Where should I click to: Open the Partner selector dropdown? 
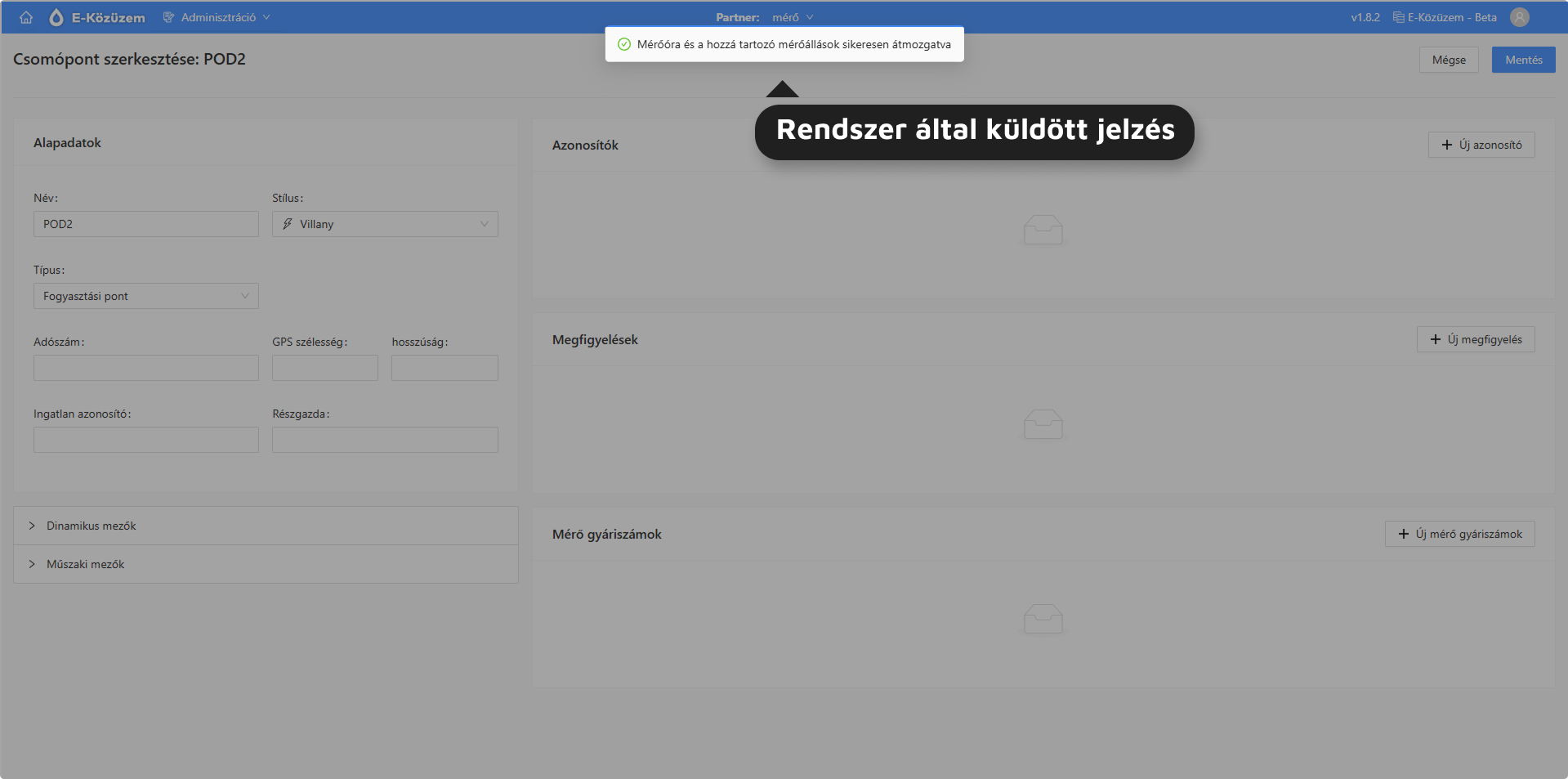click(792, 17)
